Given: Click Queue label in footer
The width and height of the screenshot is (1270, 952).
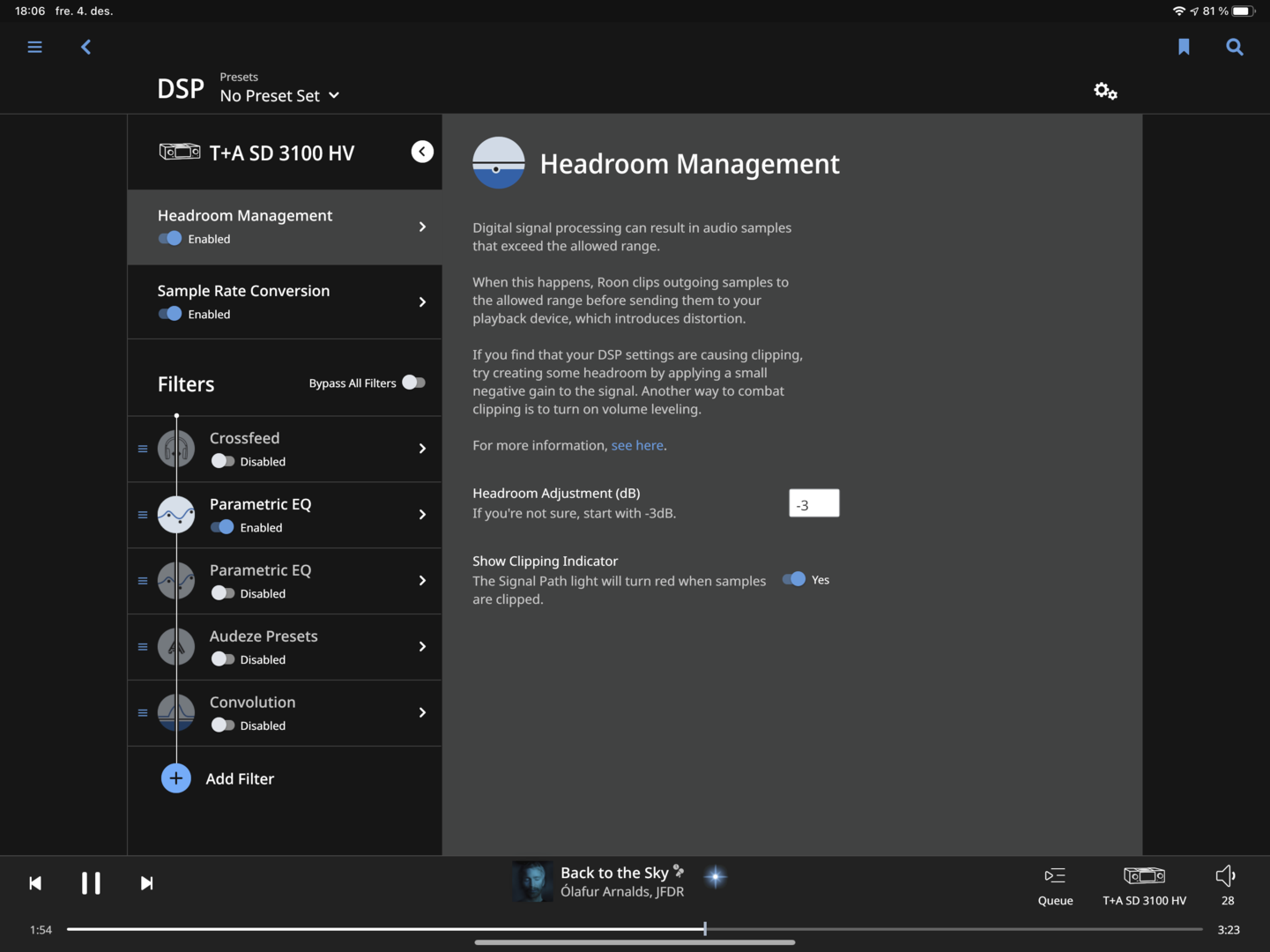Looking at the screenshot, I should pos(1055,901).
